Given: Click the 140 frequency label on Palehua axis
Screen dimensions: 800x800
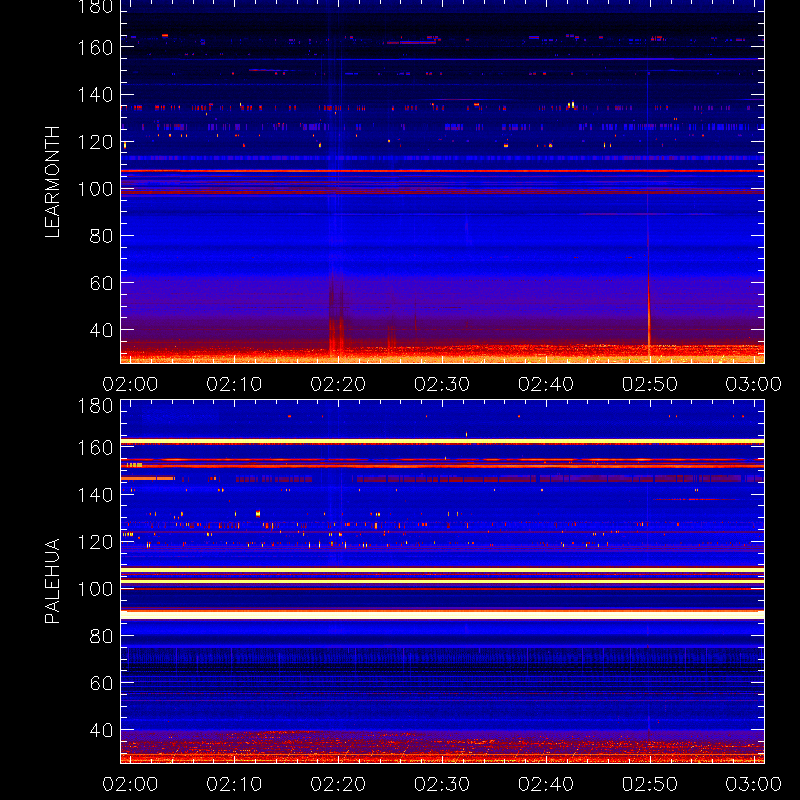Looking at the screenshot, I should [95, 494].
